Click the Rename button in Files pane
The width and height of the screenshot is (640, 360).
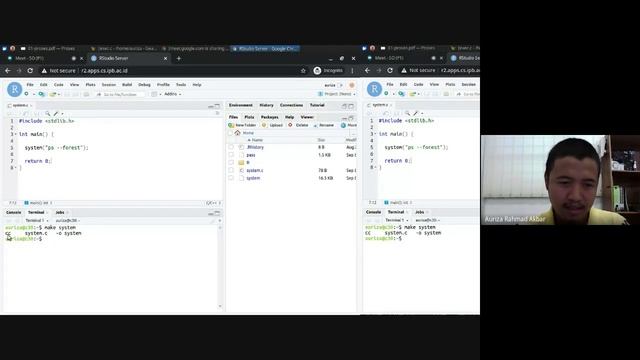coord(324,125)
